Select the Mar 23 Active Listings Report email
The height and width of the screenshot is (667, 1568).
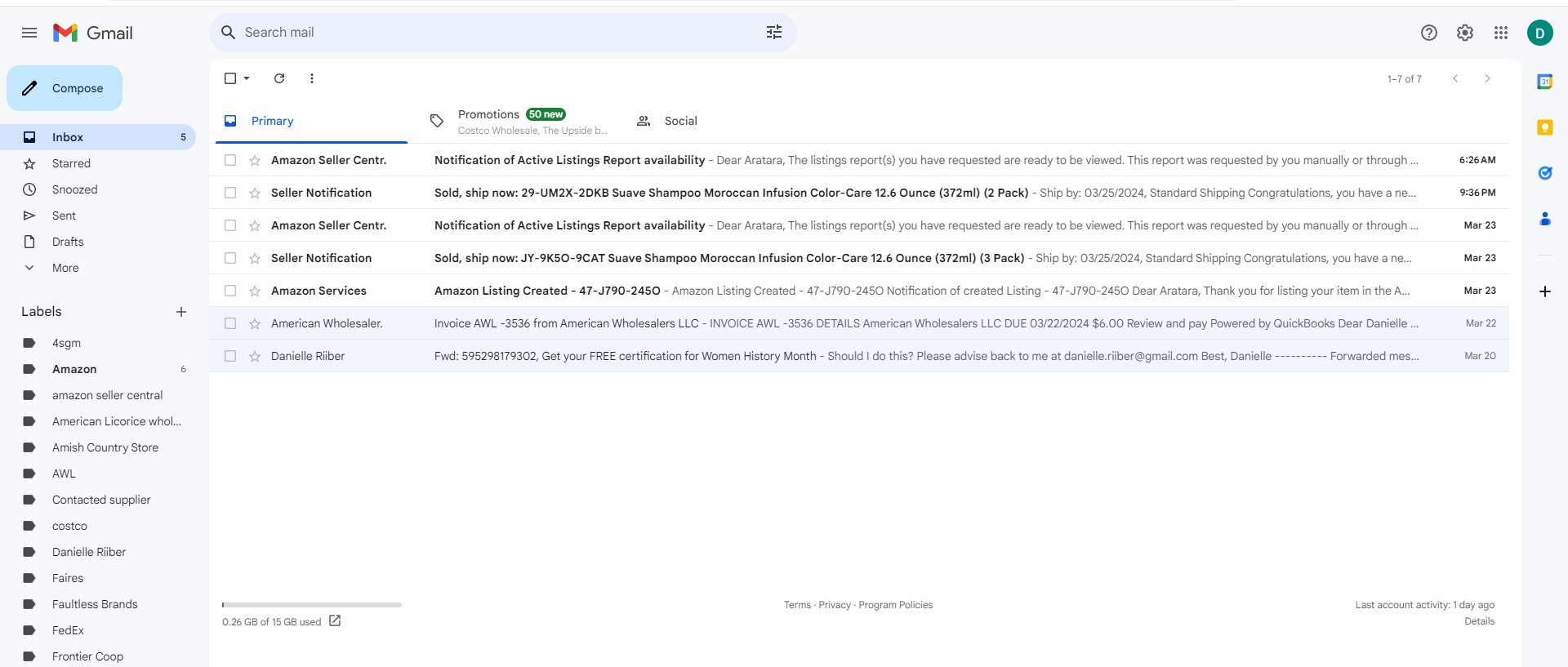click(x=230, y=225)
